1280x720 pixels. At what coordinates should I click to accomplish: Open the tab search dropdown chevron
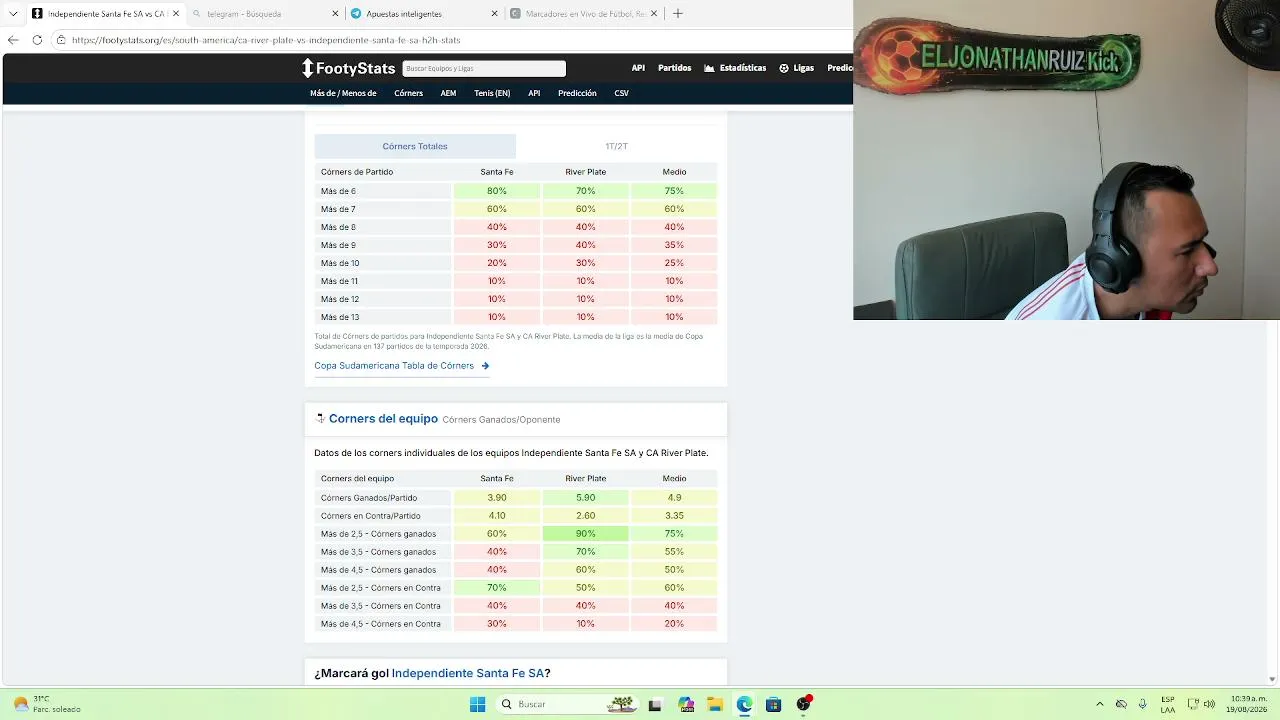(13, 14)
